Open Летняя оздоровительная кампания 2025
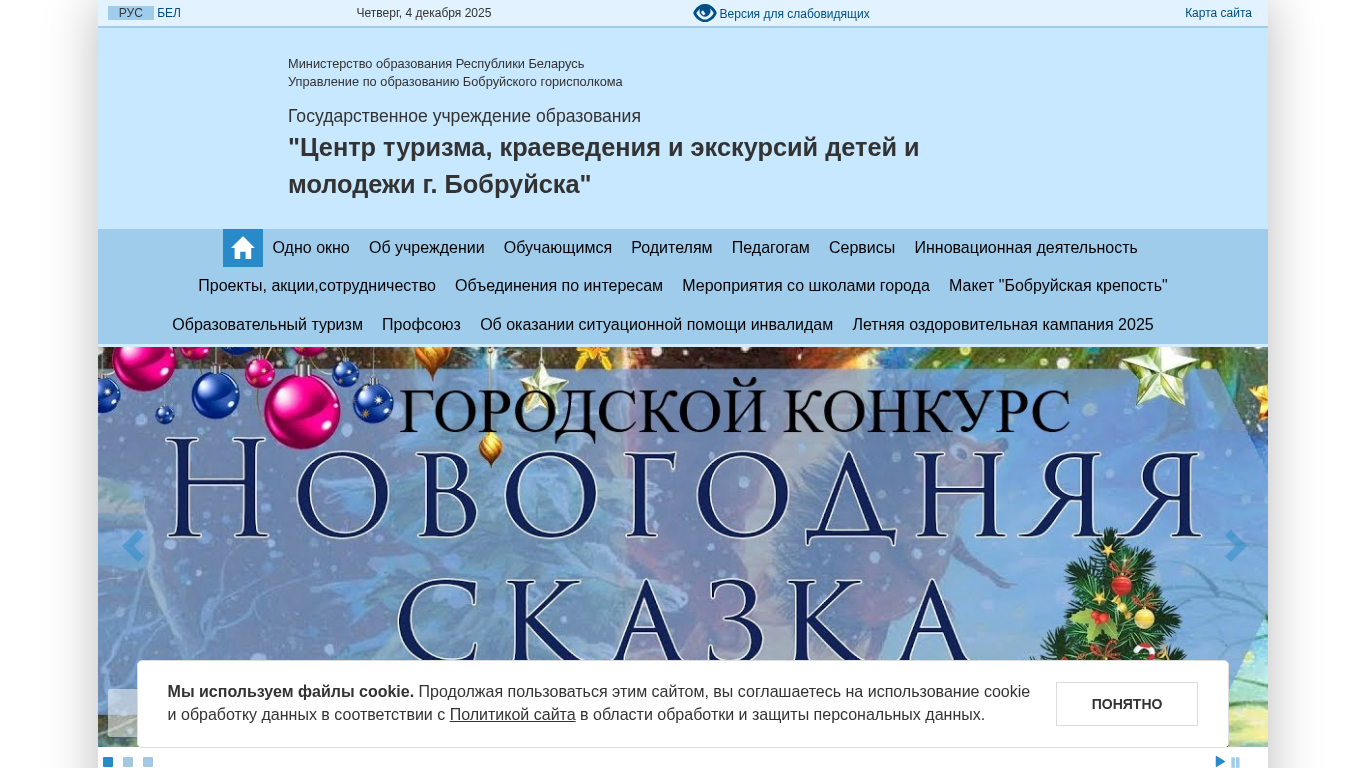Viewport: 1366px width, 768px height. [x=1003, y=325]
